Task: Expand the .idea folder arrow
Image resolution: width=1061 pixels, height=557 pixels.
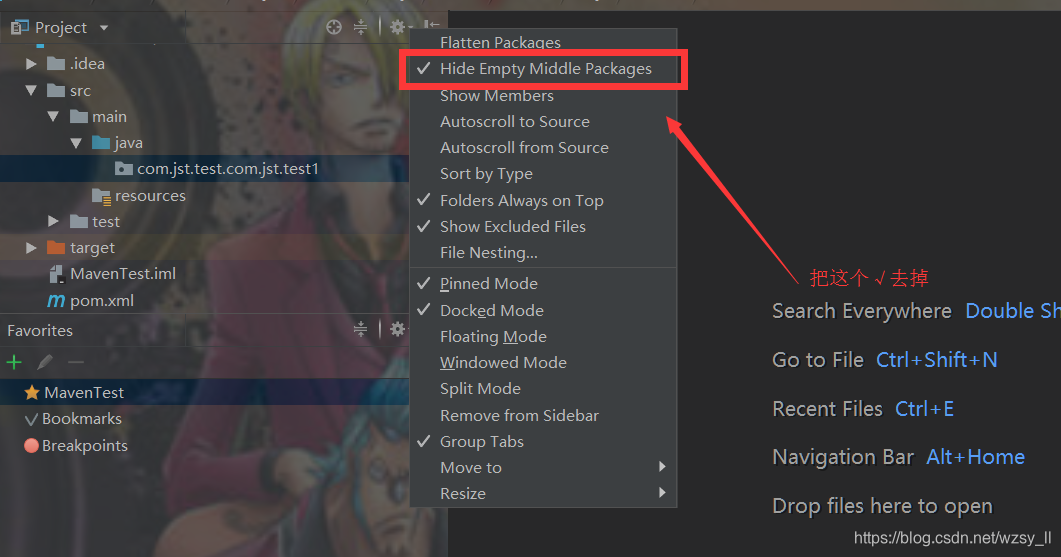Action: tap(31, 64)
